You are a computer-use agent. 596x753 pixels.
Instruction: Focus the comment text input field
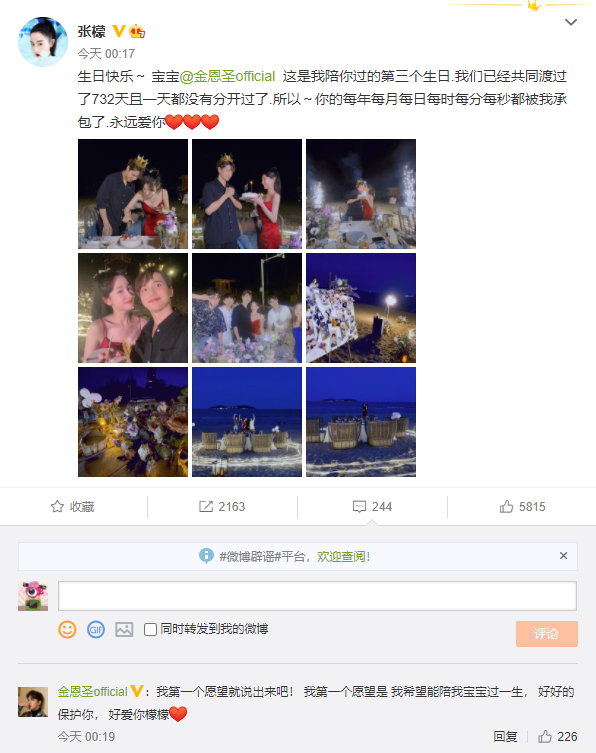317,596
